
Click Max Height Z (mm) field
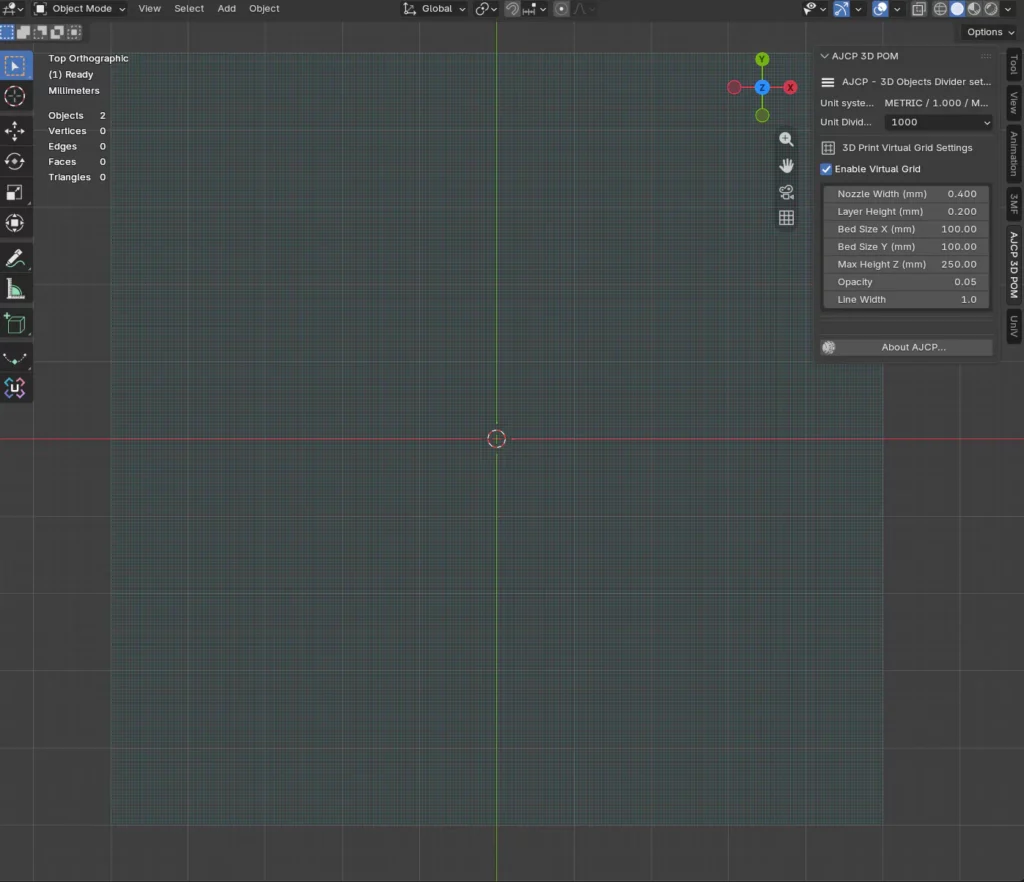click(906, 264)
